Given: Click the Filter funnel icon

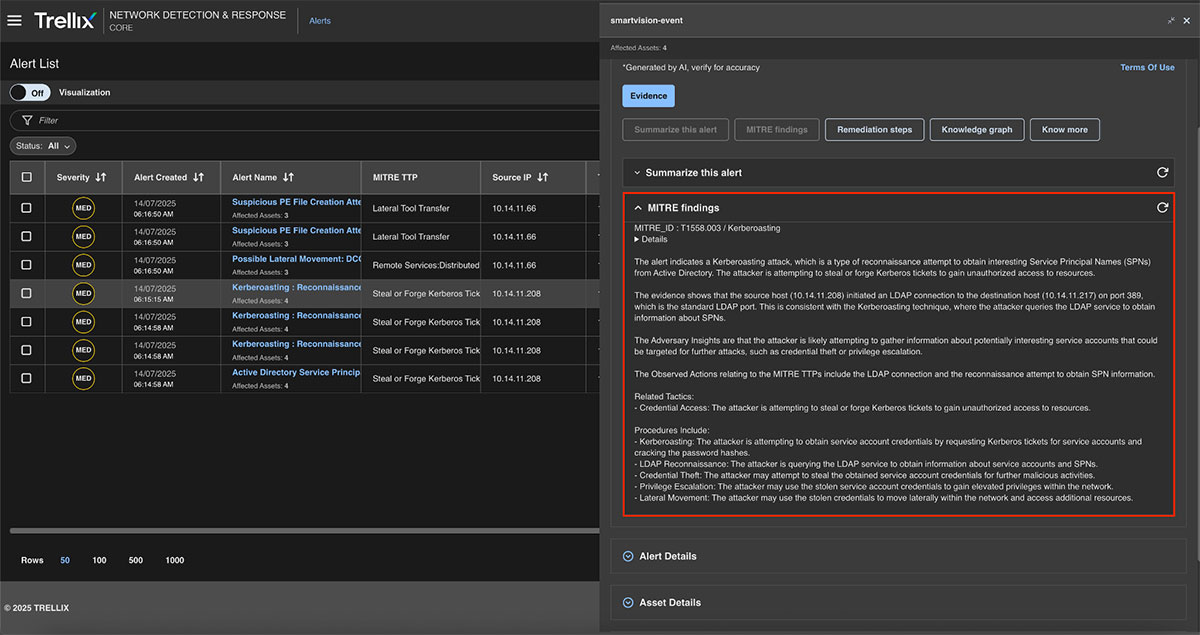Looking at the screenshot, I should [27, 120].
